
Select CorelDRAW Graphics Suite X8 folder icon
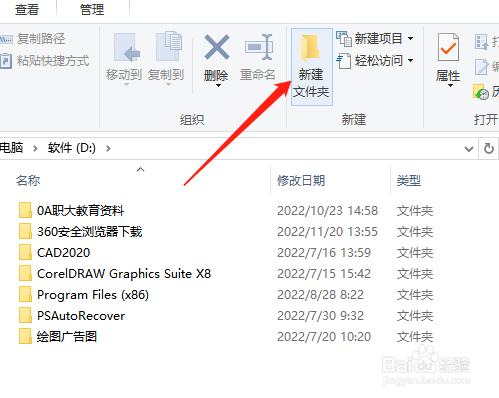point(25,273)
